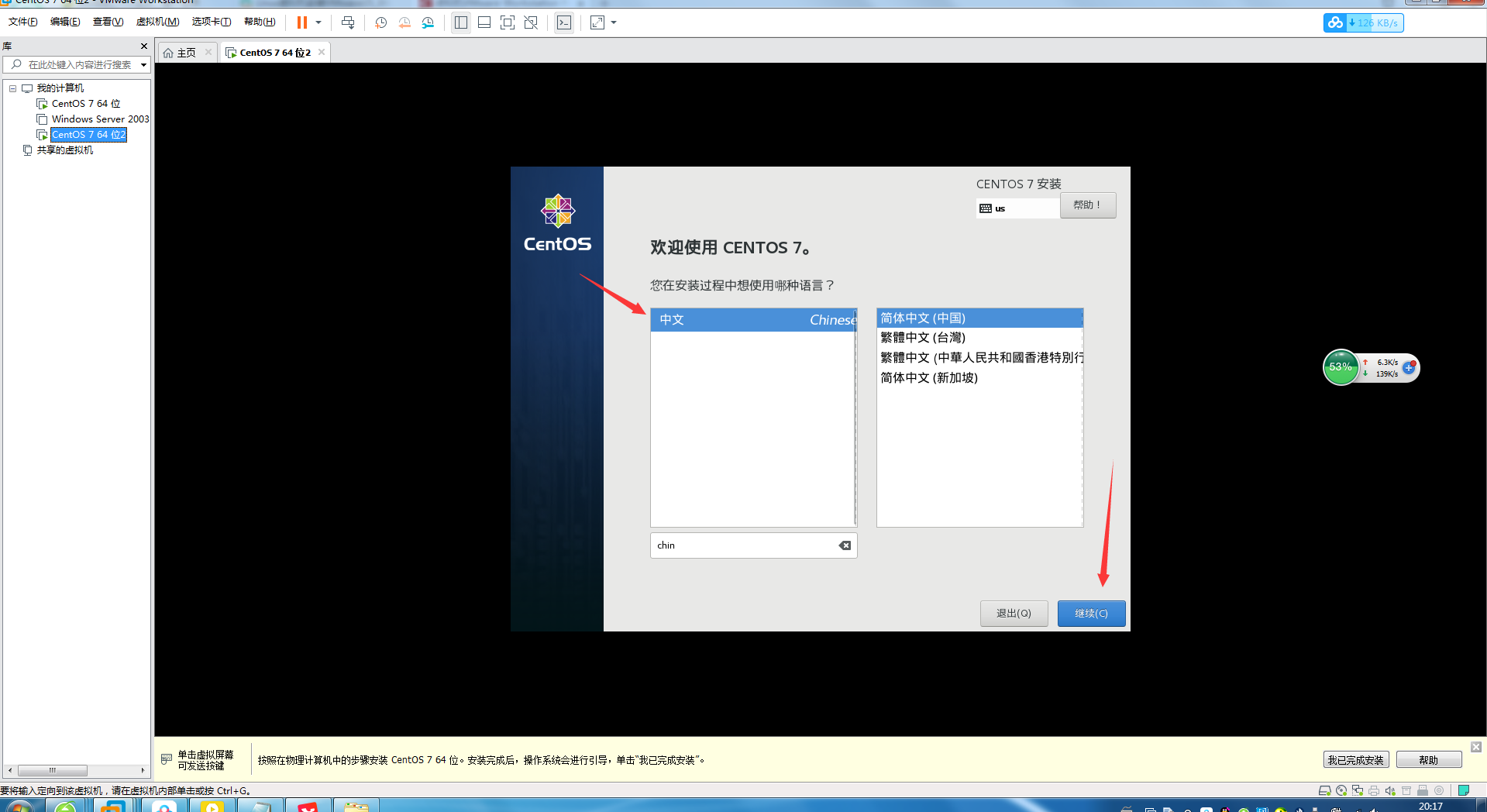Open the 文件(F) menu
This screenshot has height=812, width=1487.
click(23, 22)
